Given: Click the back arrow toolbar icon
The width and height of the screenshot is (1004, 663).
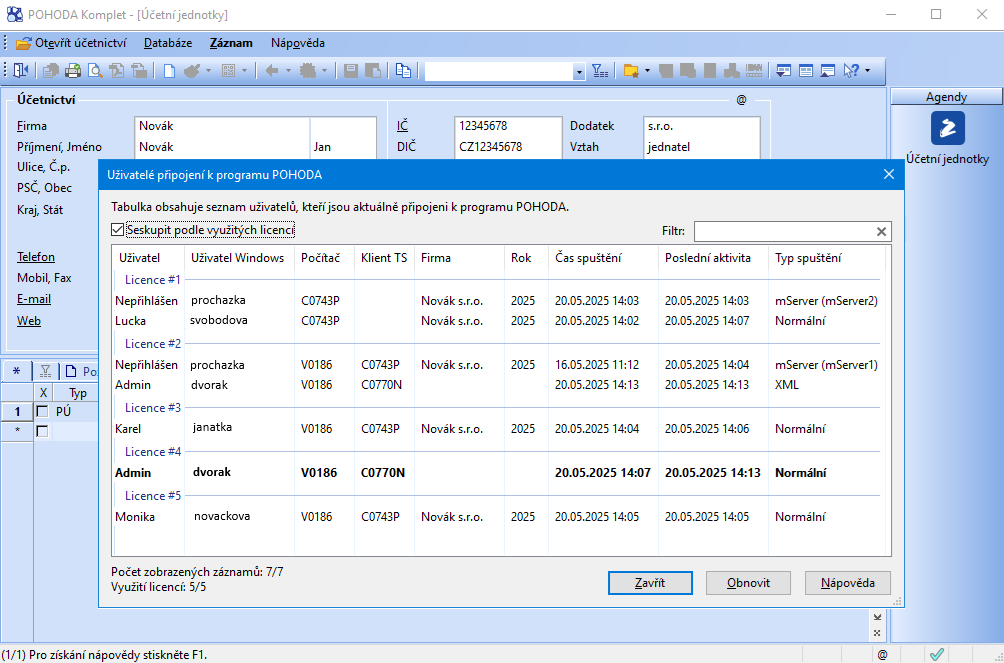Looking at the screenshot, I should click(271, 70).
